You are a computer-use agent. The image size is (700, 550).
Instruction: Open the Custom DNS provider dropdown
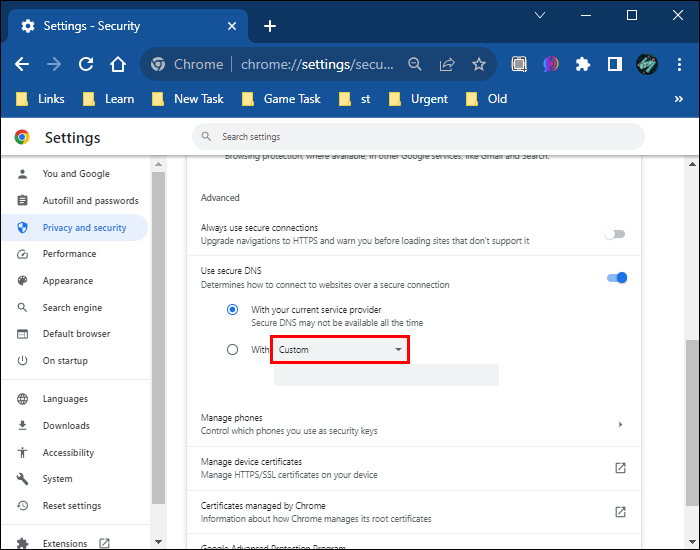[x=340, y=350]
